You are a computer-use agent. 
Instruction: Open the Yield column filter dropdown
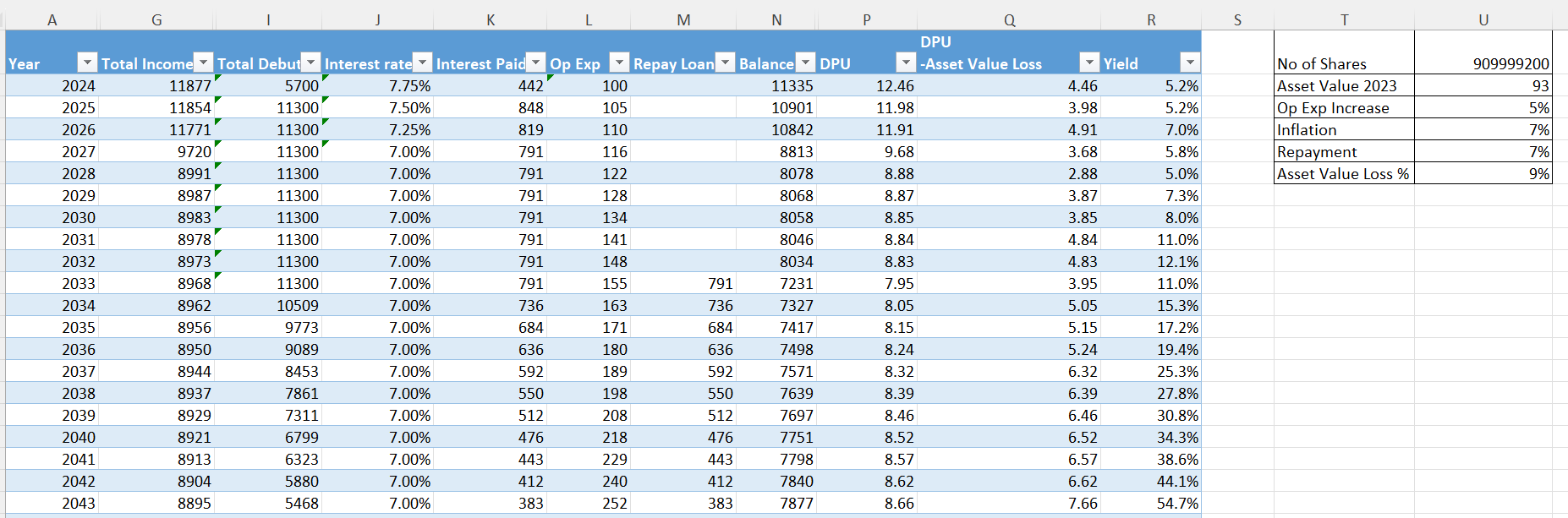tap(1190, 63)
